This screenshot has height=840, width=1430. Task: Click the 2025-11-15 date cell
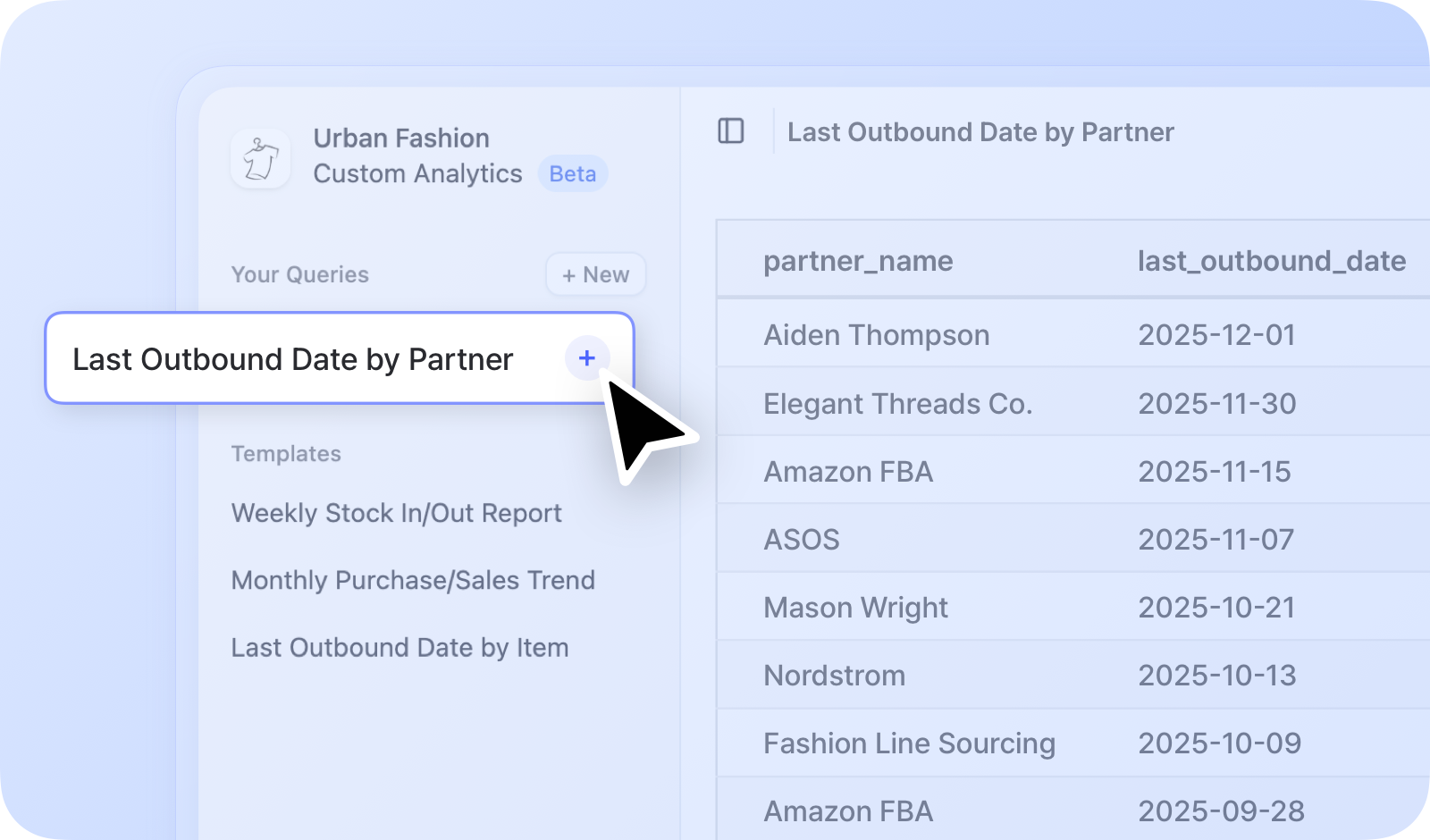(x=1214, y=472)
